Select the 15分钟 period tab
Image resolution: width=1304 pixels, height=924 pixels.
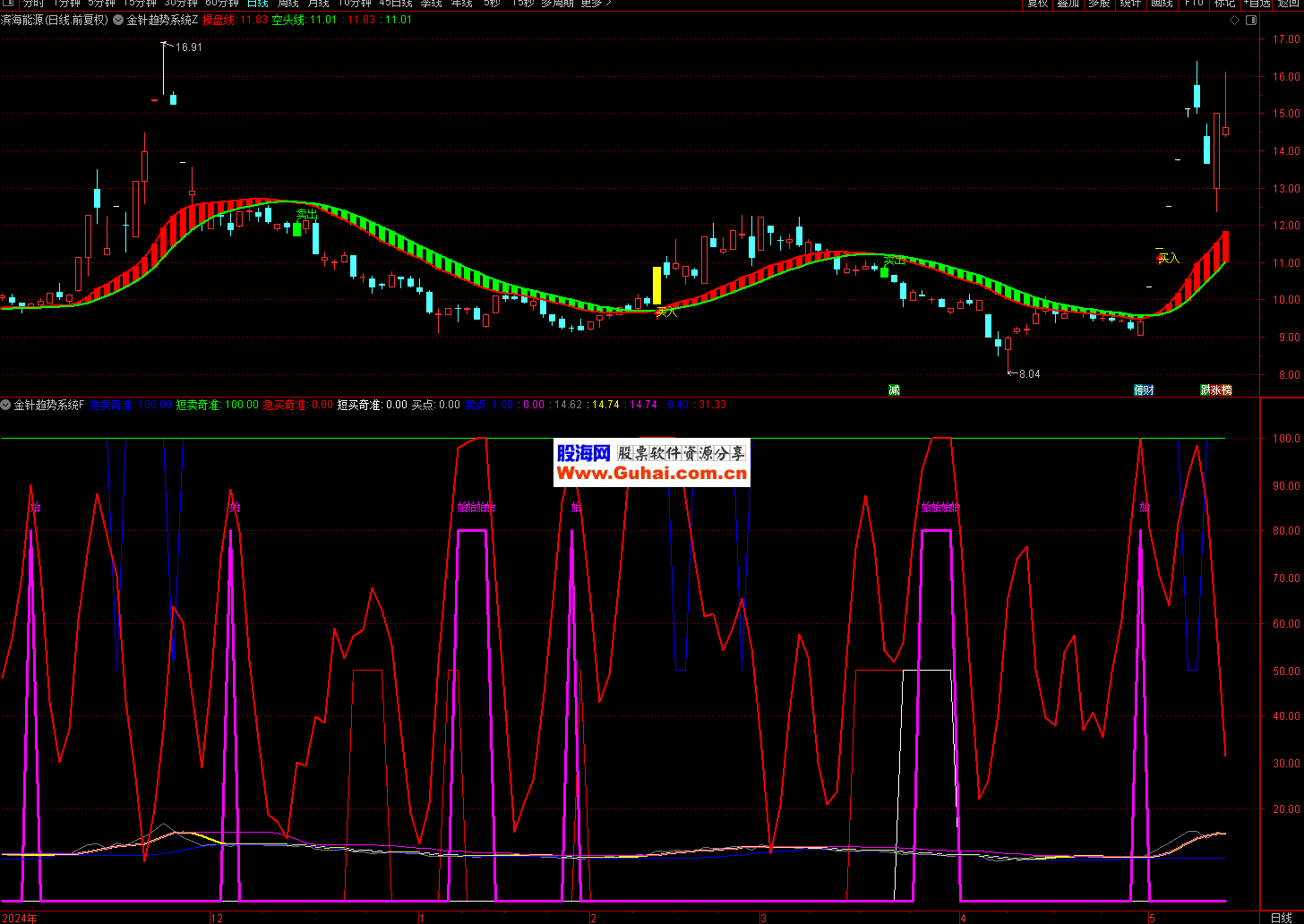pyautogui.click(x=140, y=4)
